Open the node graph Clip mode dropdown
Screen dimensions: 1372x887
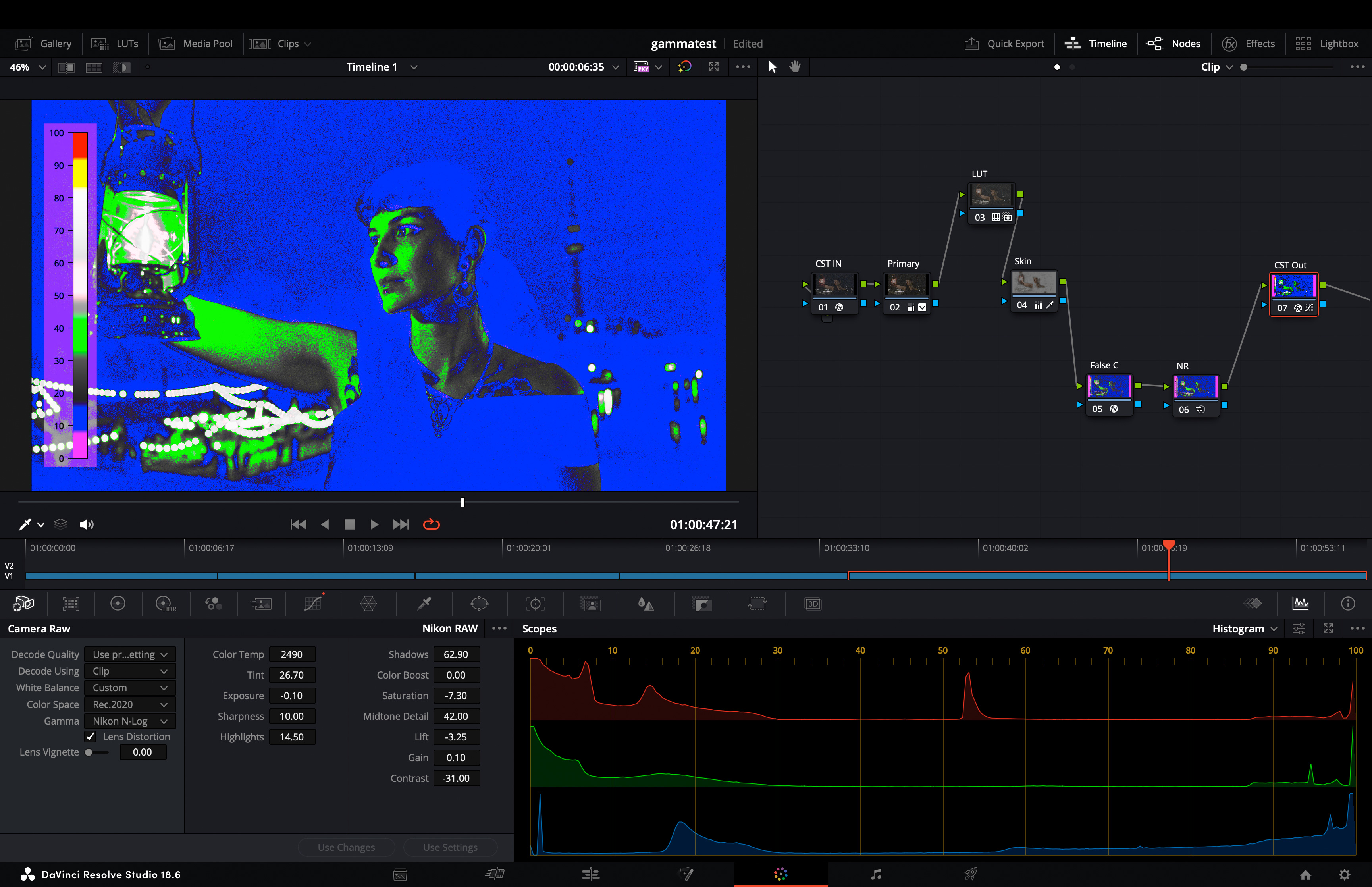point(1216,67)
